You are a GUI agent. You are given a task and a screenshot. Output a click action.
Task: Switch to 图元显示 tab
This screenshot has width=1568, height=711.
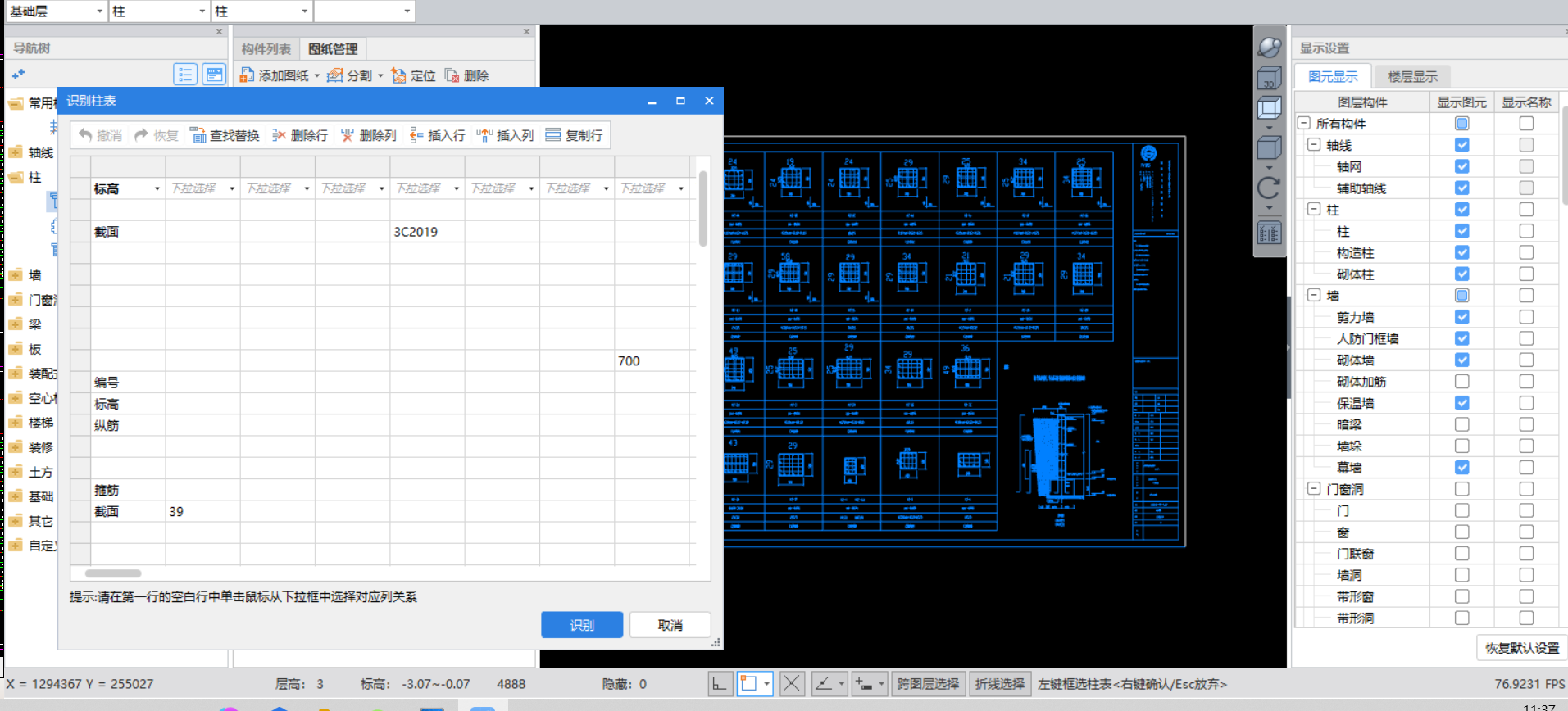[1333, 76]
